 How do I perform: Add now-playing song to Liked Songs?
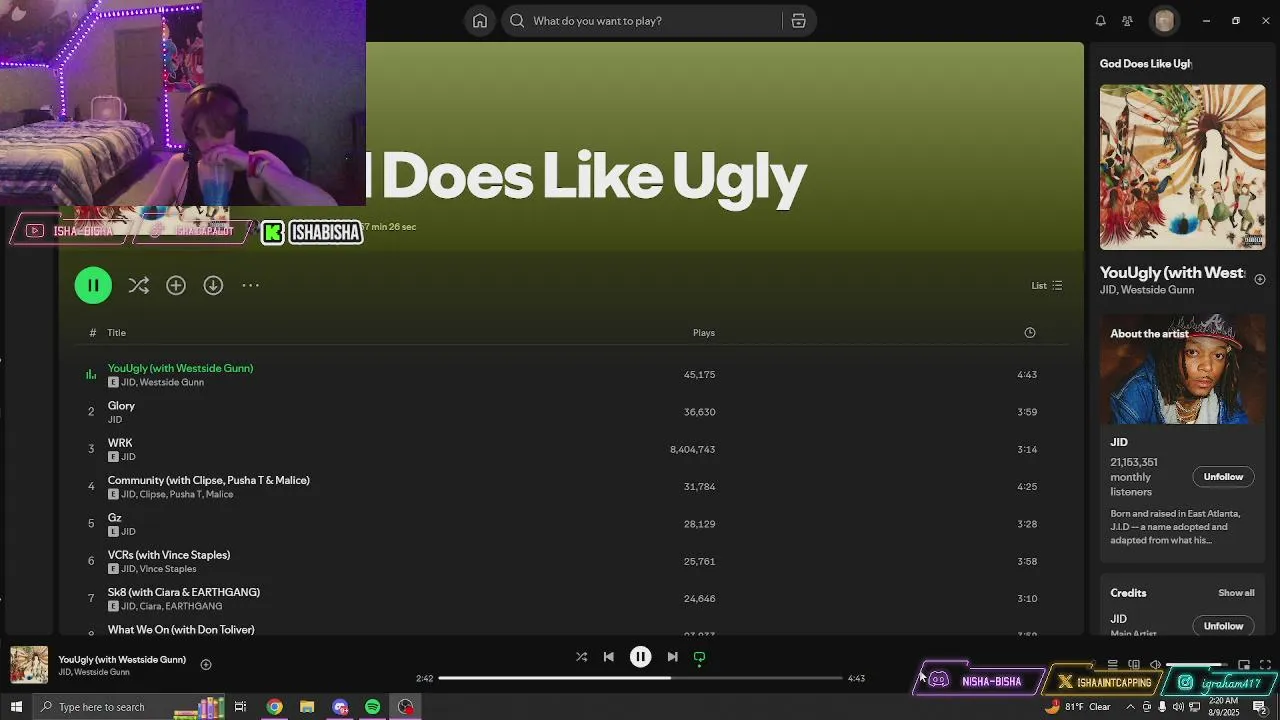pyautogui.click(x=205, y=664)
